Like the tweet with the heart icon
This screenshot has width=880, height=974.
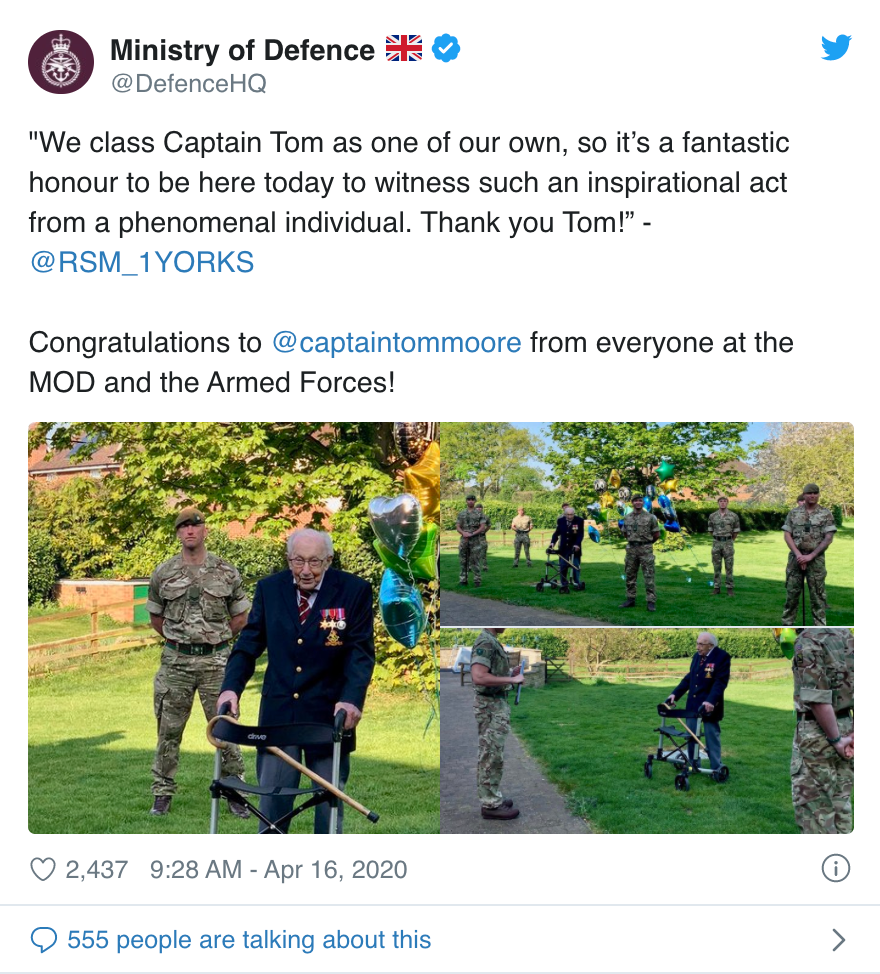(43, 869)
